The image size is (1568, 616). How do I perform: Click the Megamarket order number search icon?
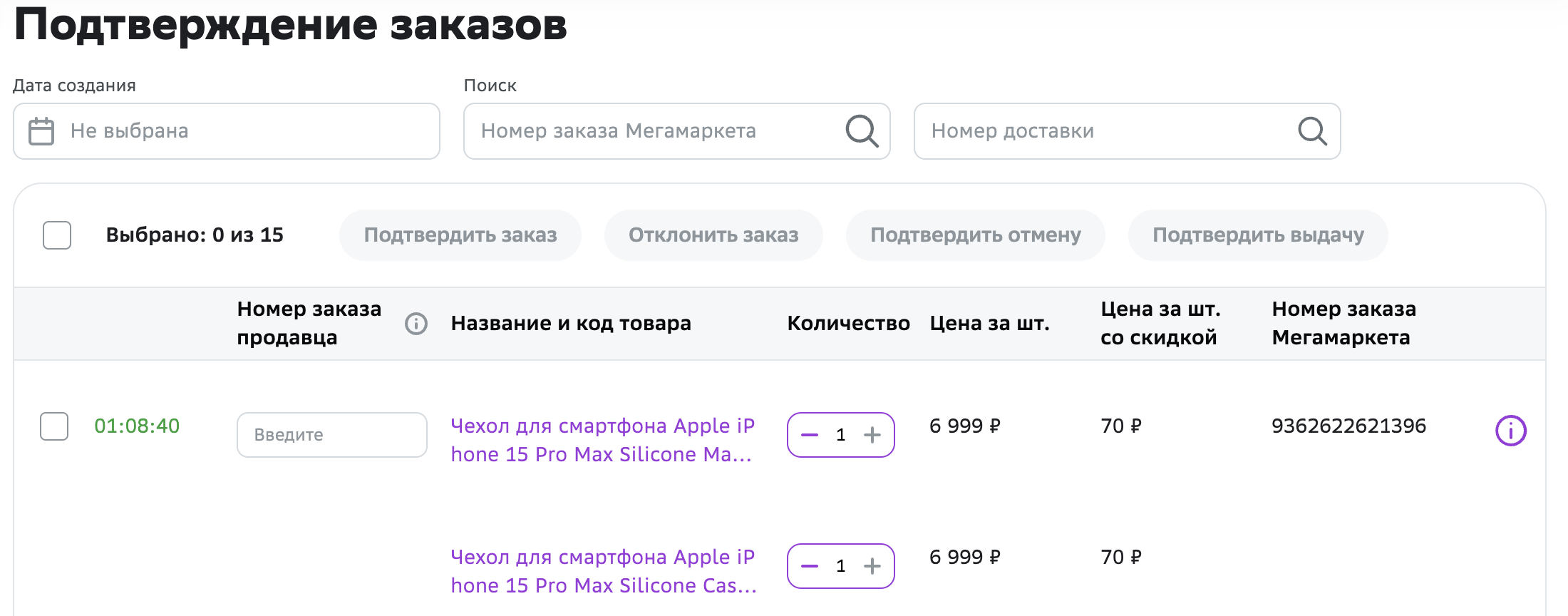tap(862, 131)
